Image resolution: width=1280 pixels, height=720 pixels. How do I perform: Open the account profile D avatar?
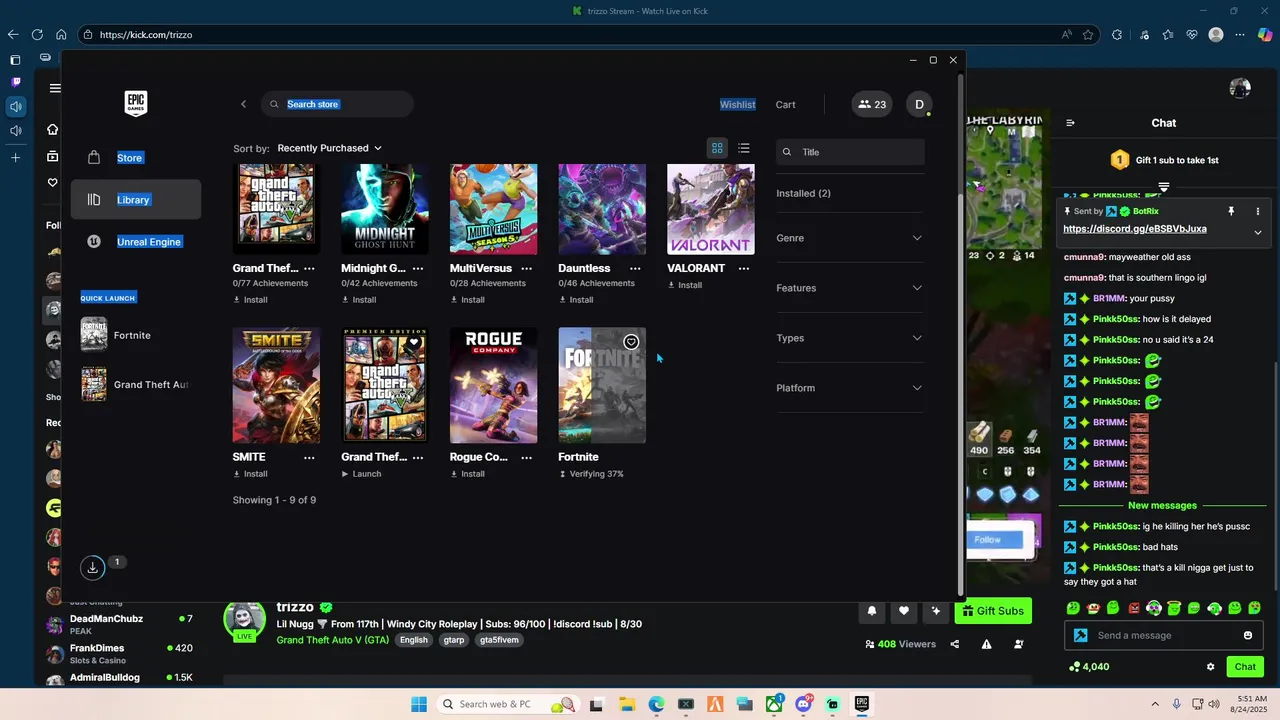[919, 104]
